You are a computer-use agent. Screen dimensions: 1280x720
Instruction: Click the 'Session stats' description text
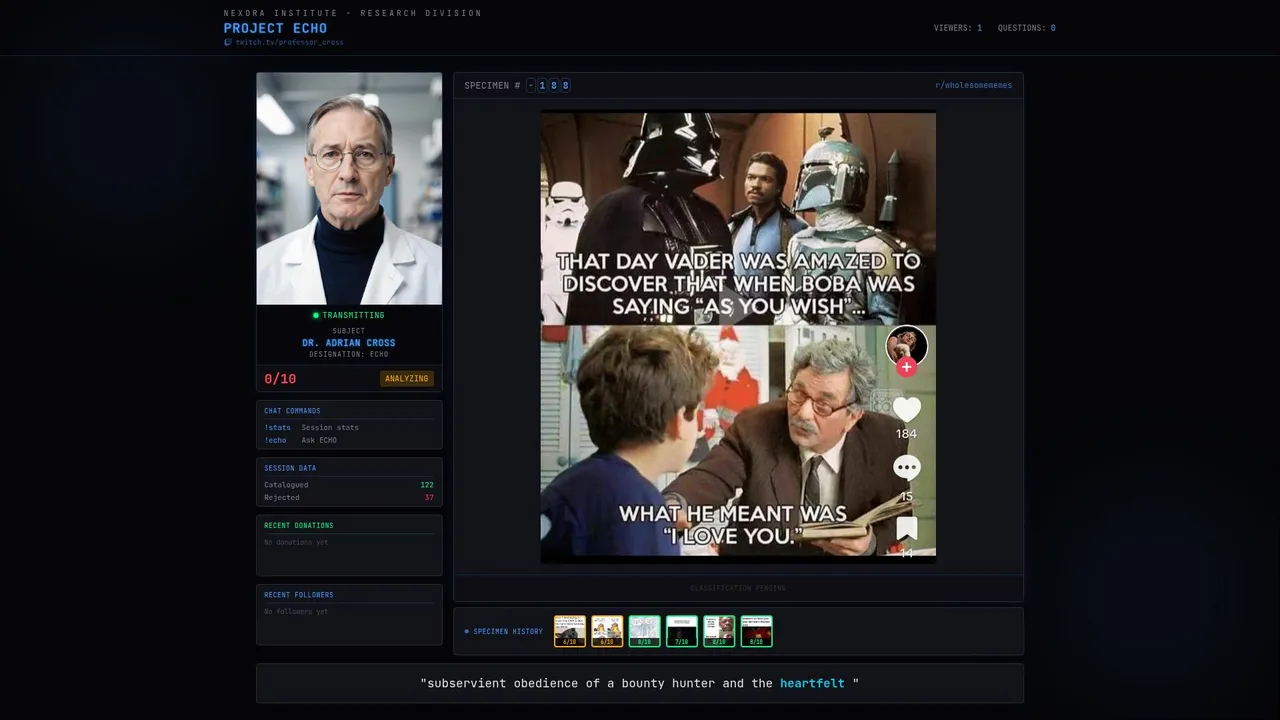click(330, 428)
